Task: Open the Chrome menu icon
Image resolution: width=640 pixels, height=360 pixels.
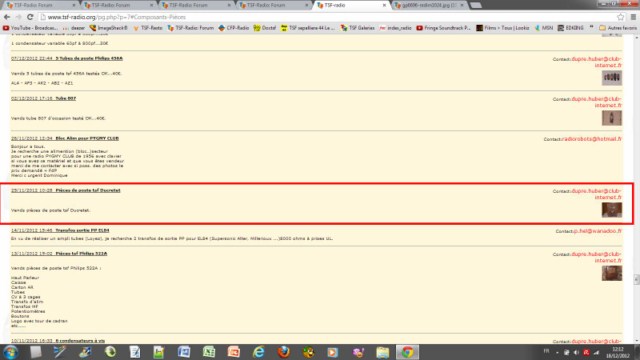Action: point(633,17)
